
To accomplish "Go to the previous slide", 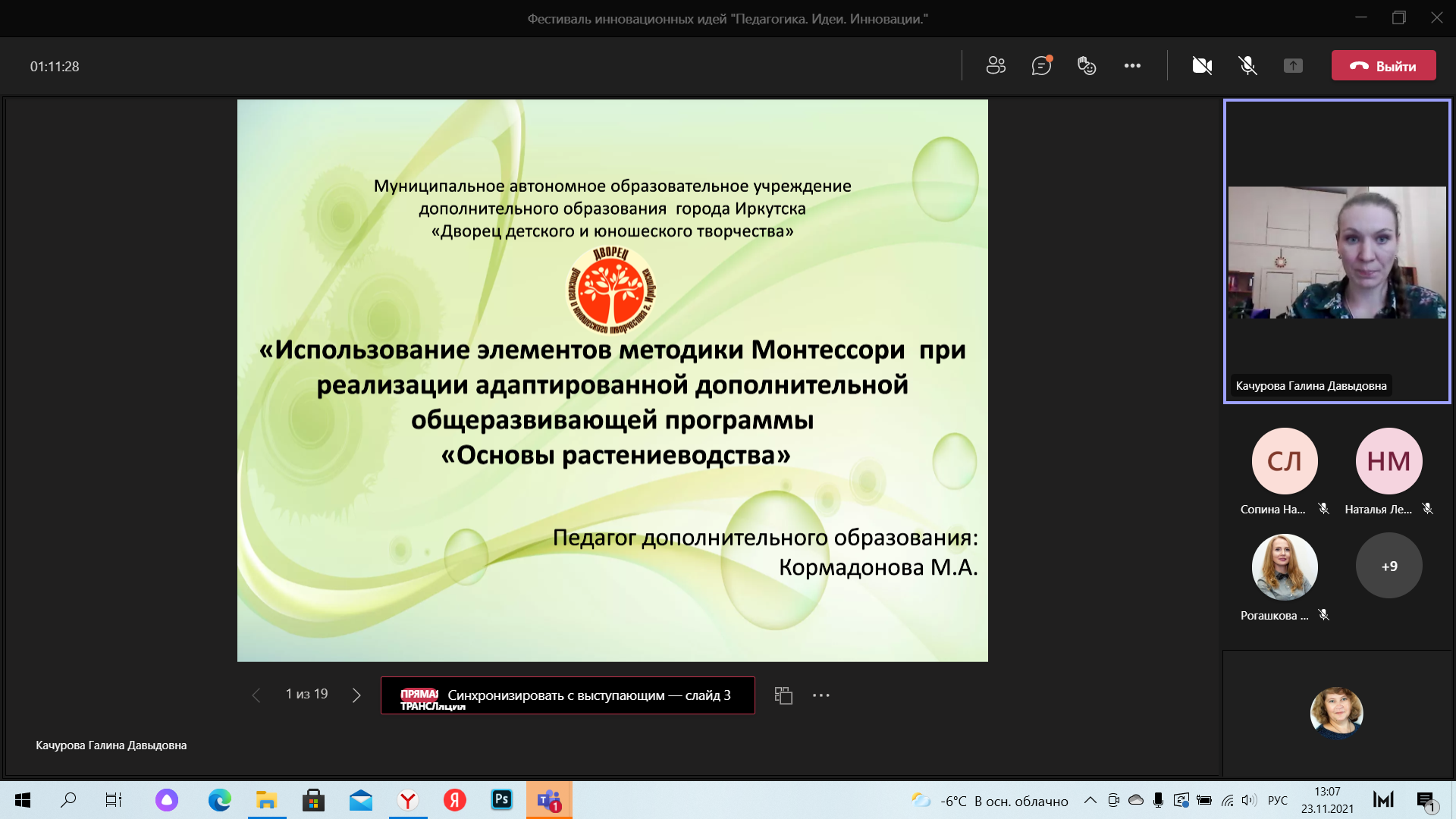I will tap(256, 695).
